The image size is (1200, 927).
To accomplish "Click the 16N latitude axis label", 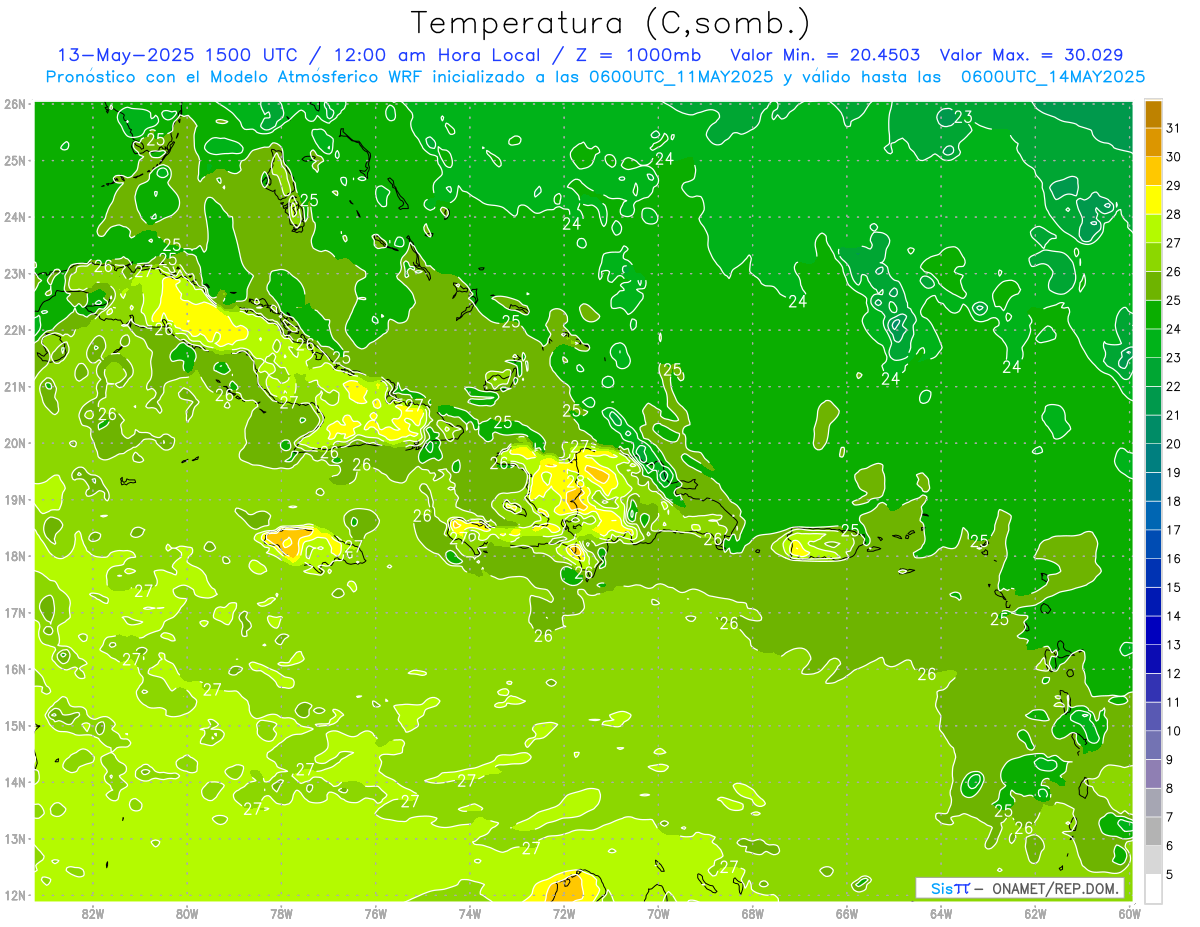I will point(14,669).
